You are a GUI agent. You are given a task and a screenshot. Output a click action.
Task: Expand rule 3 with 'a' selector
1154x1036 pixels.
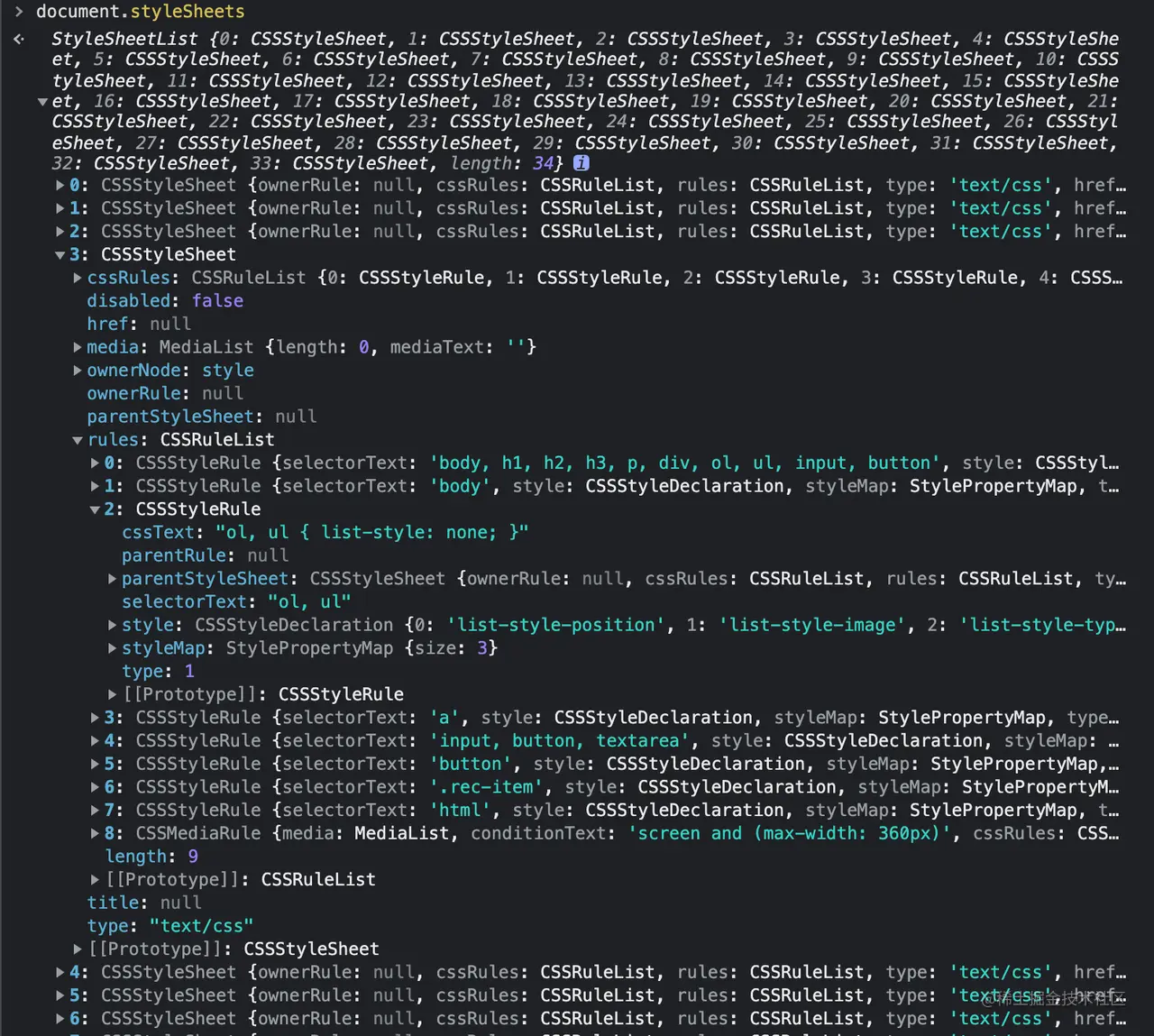95,718
